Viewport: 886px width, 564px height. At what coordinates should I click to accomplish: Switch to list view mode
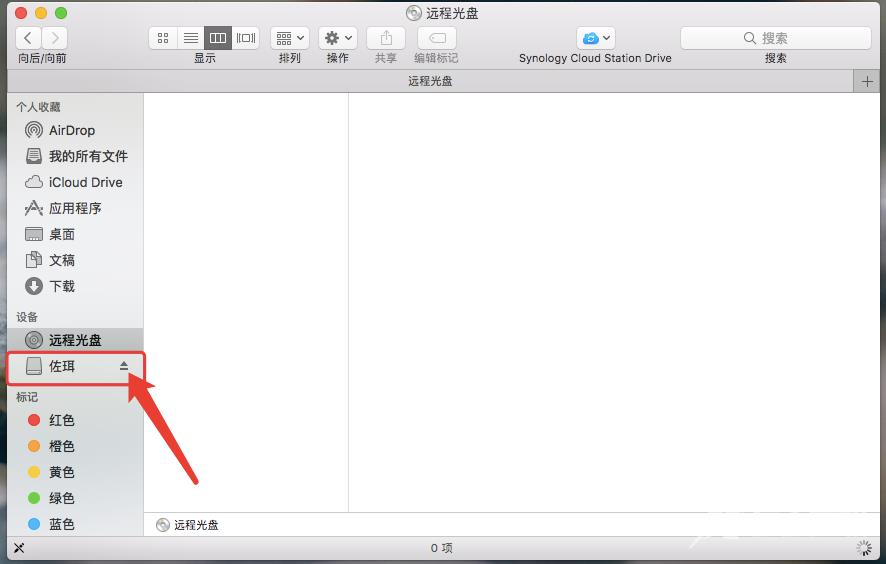[x=190, y=38]
